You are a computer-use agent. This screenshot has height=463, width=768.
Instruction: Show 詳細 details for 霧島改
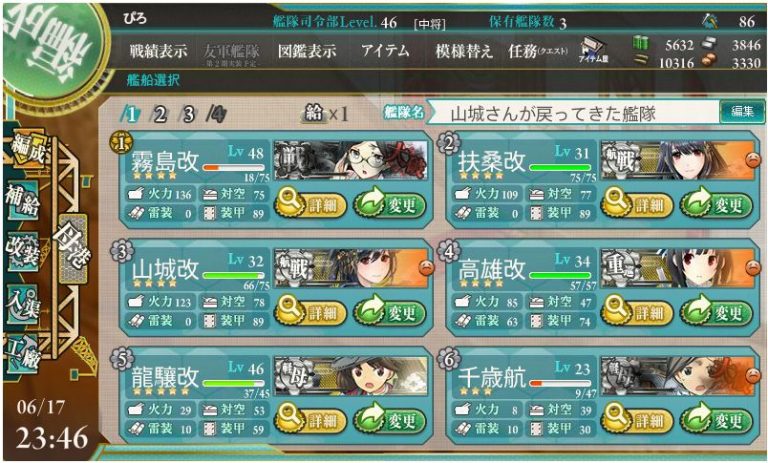coord(311,204)
